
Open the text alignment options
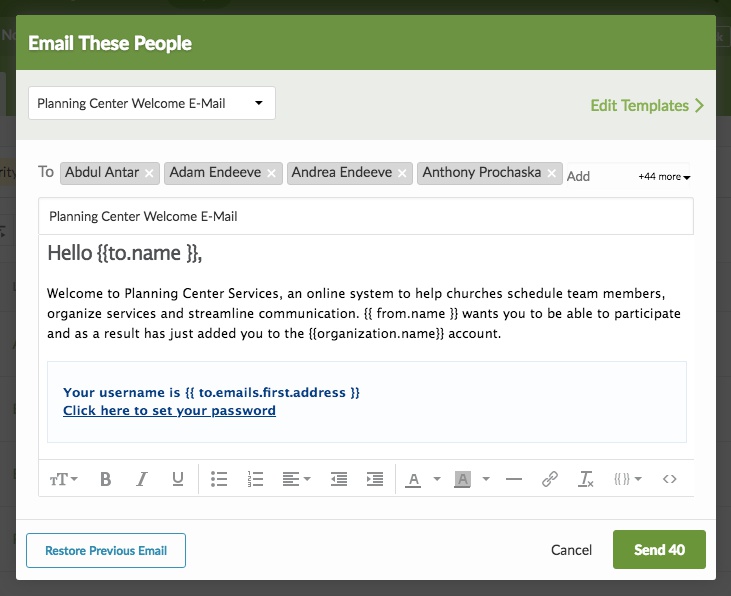296,479
